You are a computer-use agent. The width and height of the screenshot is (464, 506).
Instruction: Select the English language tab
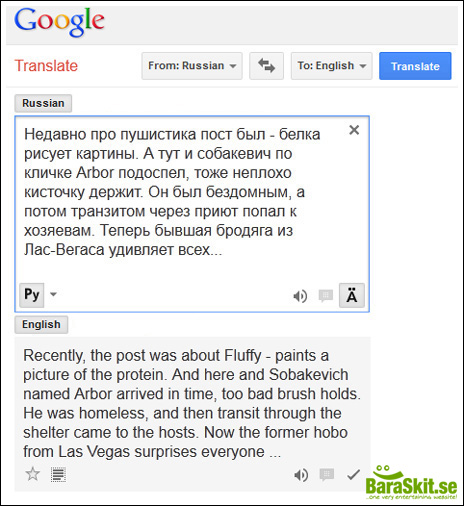tap(41, 324)
